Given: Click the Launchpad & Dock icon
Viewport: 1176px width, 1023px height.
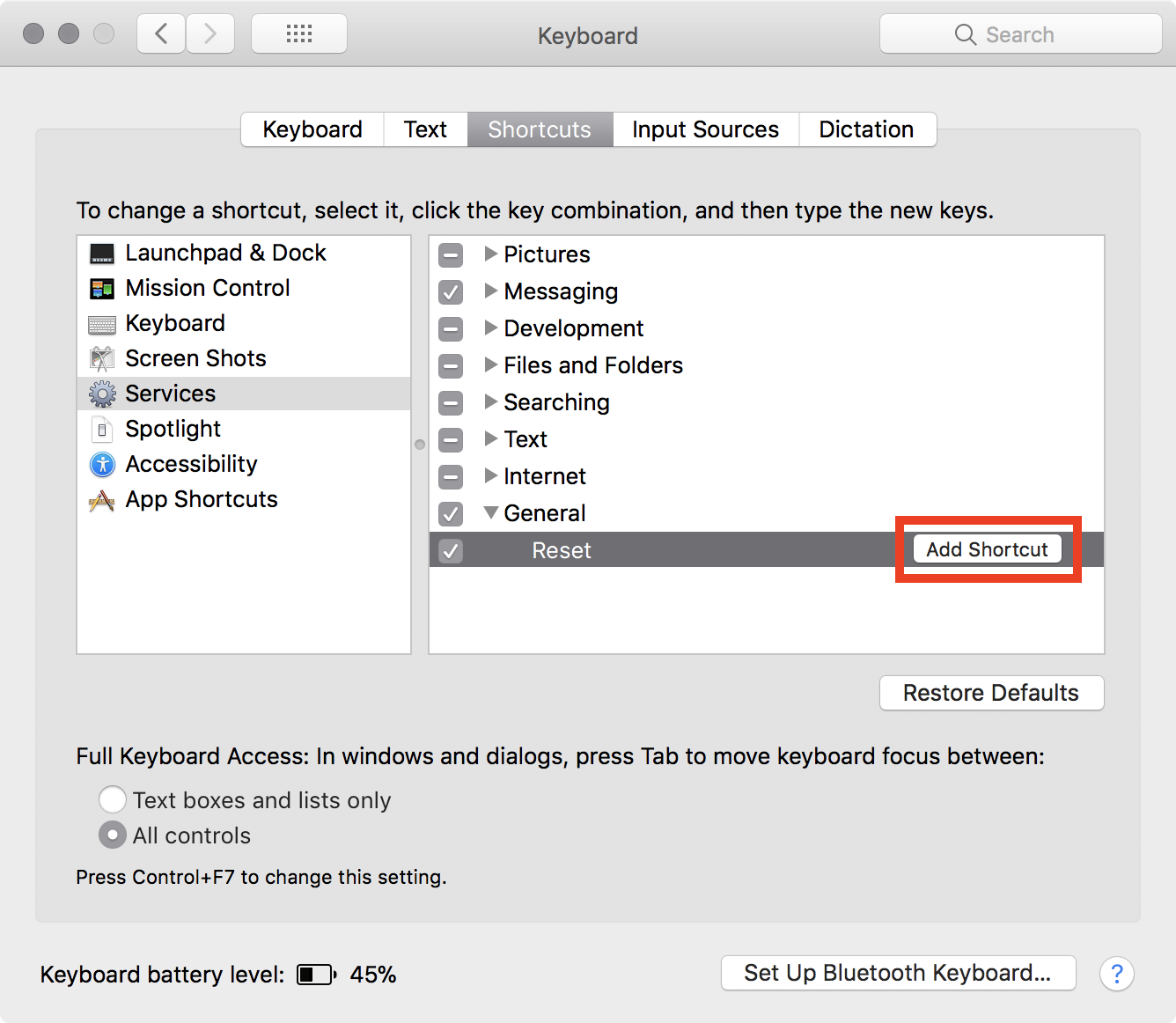Looking at the screenshot, I should [x=102, y=254].
